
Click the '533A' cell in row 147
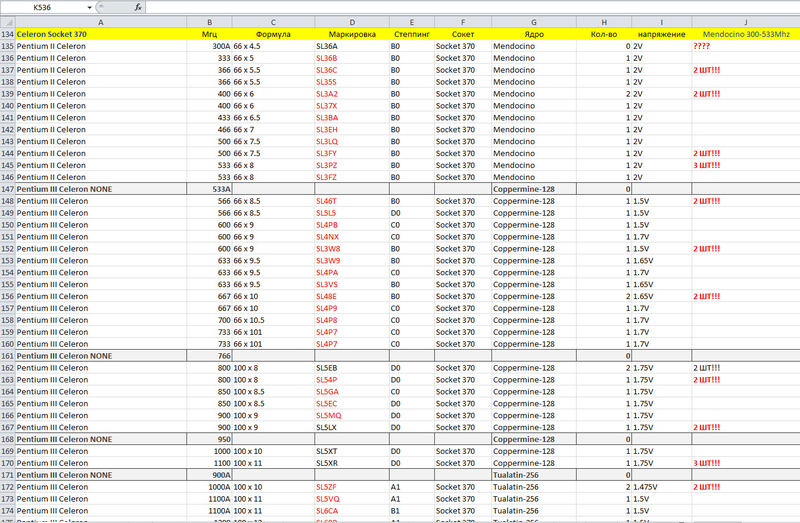pyautogui.click(x=210, y=189)
